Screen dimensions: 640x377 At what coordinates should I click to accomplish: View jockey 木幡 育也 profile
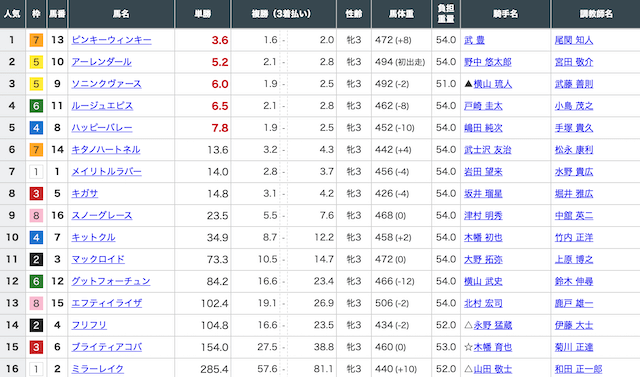tap(493, 347)
